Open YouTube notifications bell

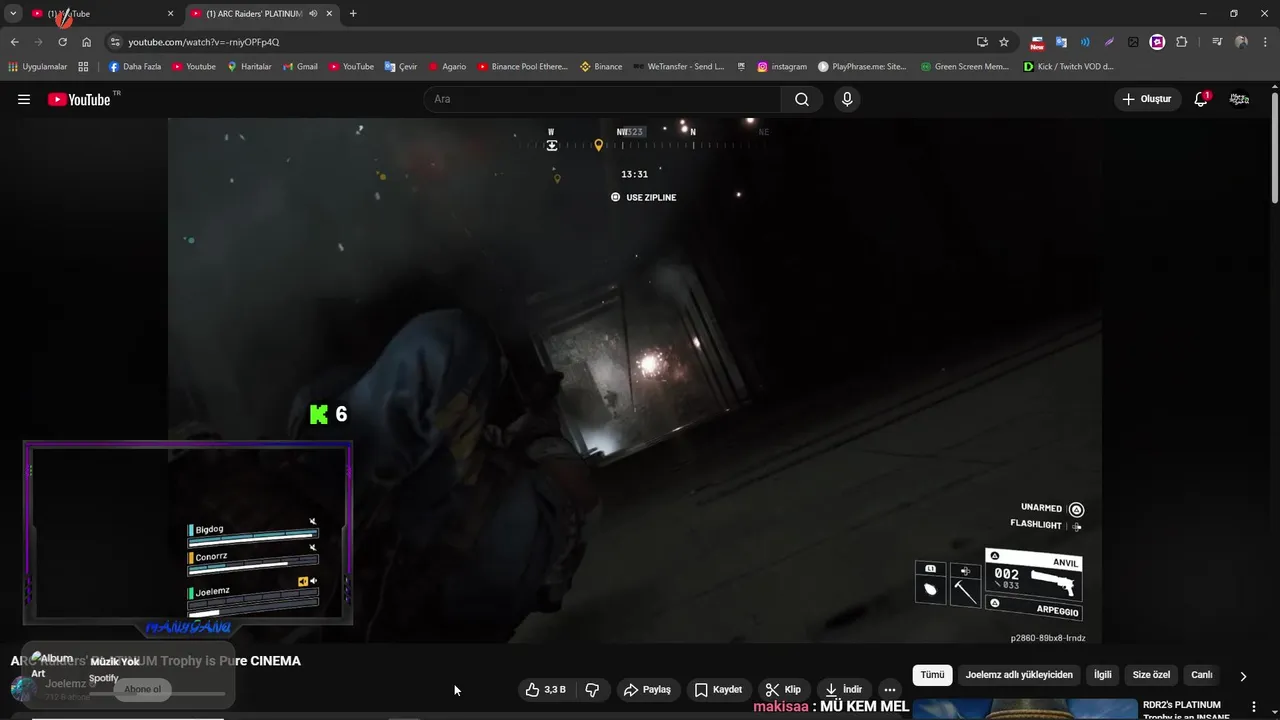(1201, 99)
